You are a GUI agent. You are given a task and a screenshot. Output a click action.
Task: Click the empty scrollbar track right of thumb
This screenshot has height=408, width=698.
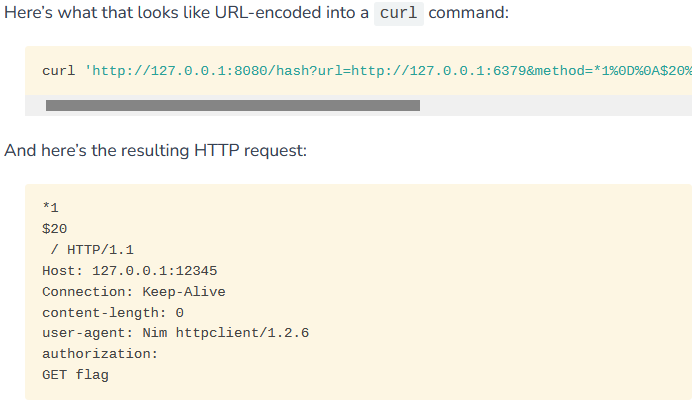[556, 105]
